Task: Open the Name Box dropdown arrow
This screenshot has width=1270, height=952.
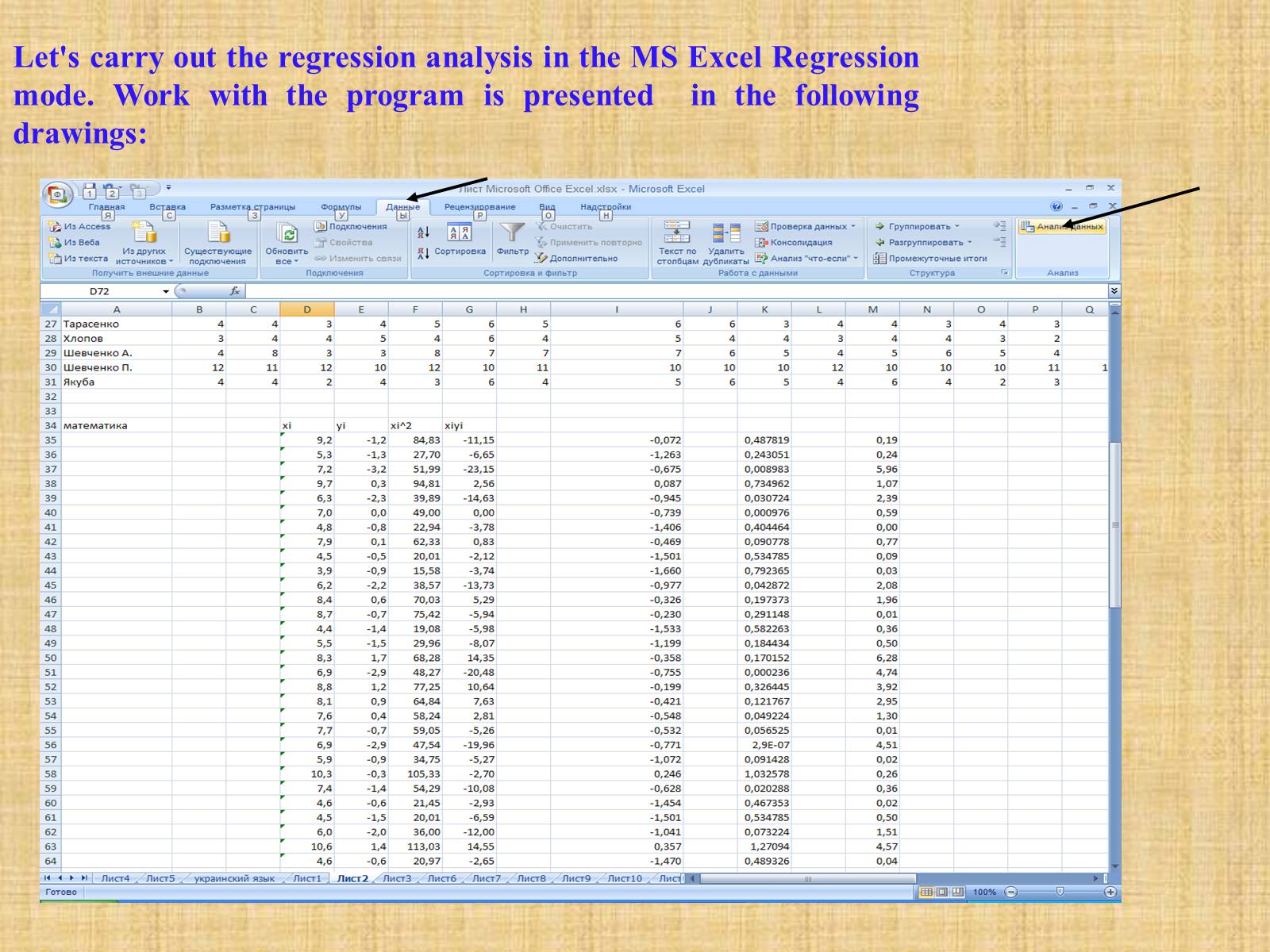Action: [x=166, y=291]
